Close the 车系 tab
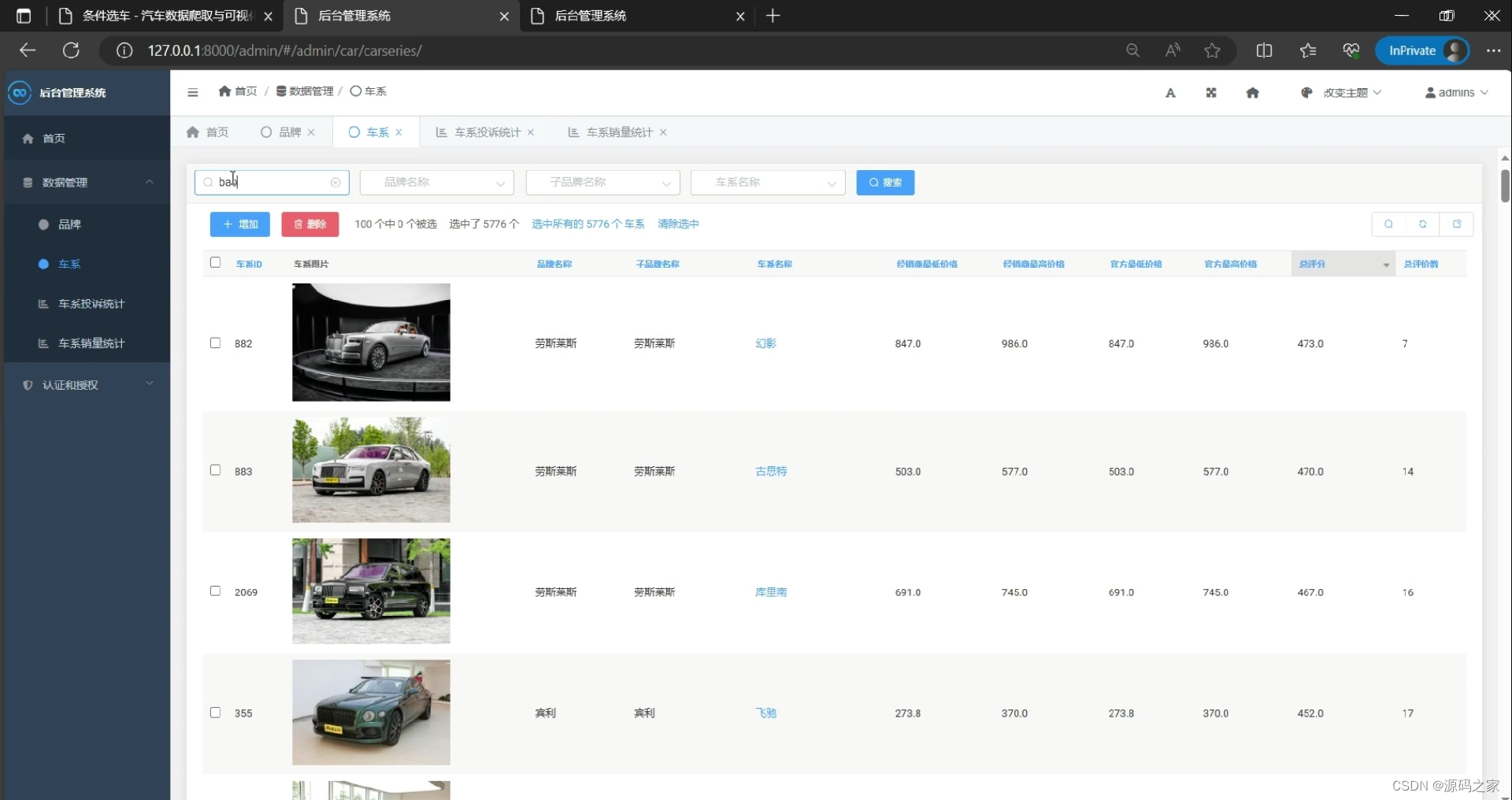 point(399,132)
